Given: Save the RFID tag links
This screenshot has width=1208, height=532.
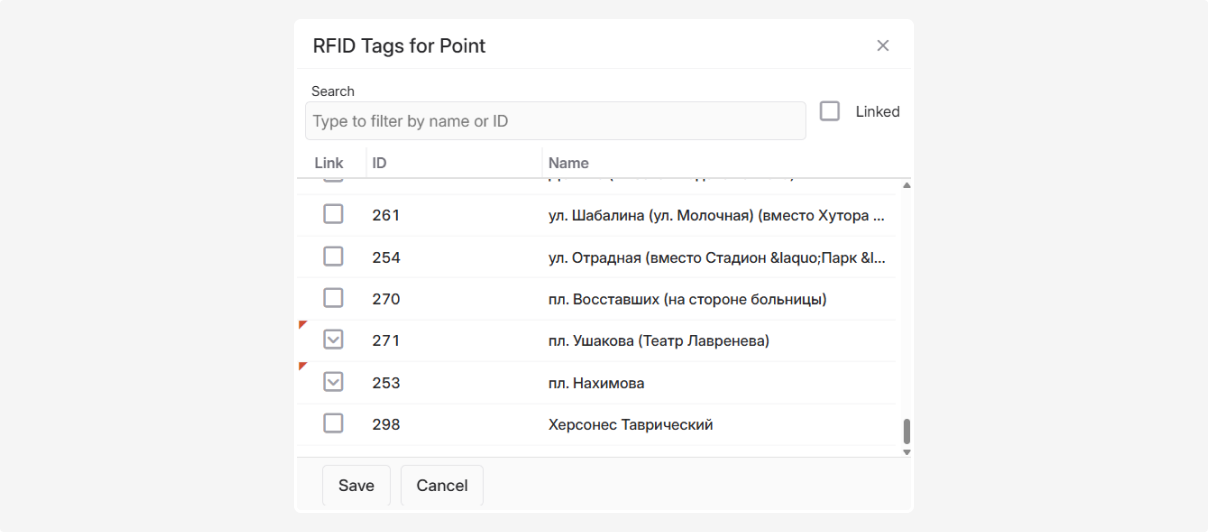Looking at the screenshot, I should [x=356, y=485].
